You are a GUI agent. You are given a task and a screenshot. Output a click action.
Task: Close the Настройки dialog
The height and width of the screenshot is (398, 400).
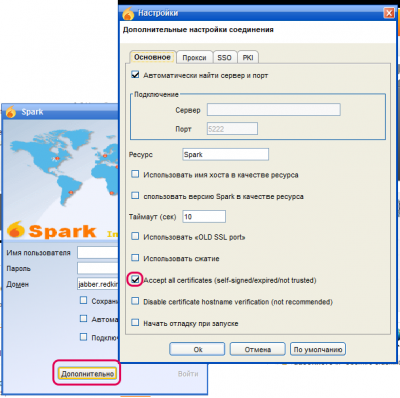point(389,13)
